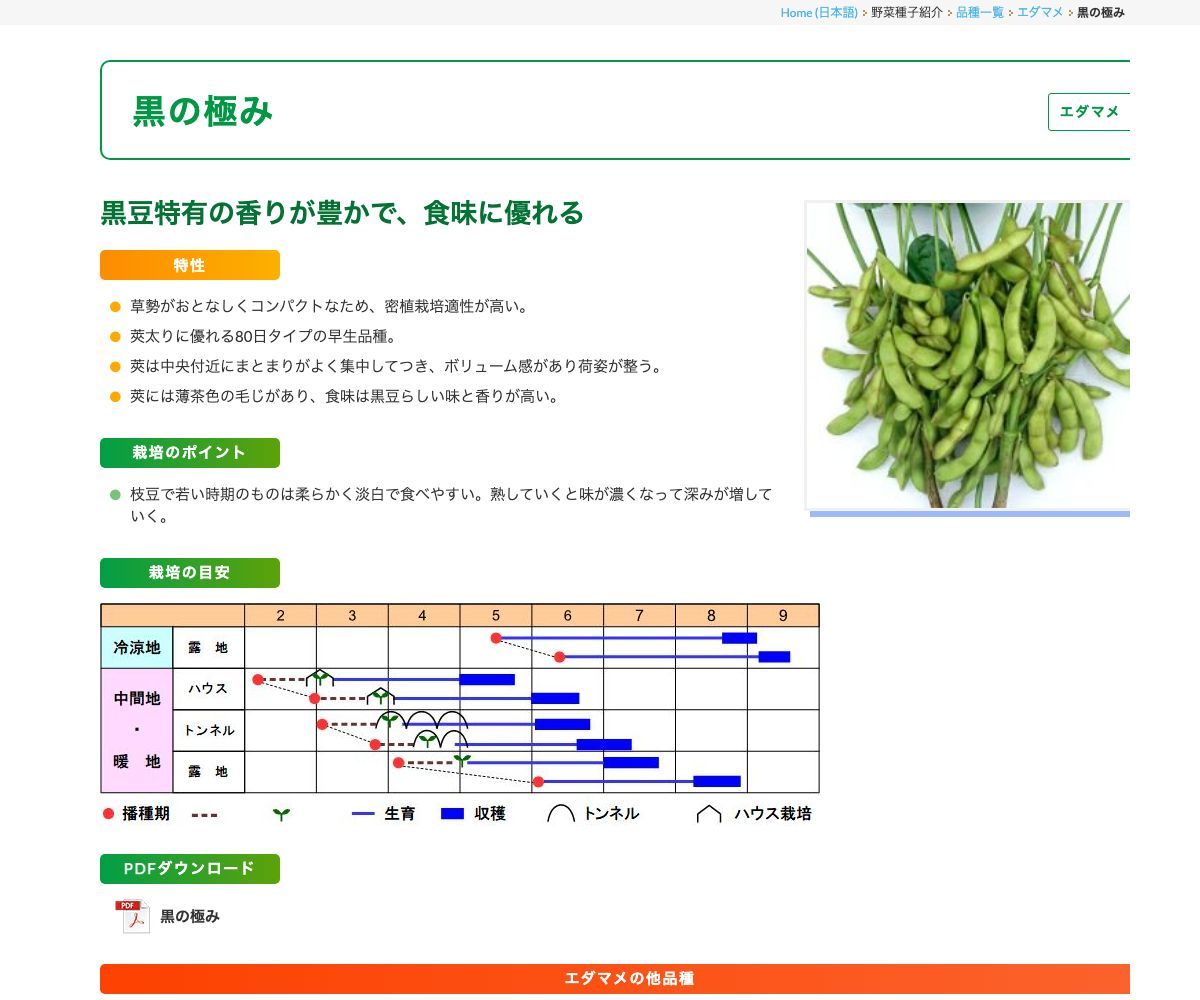Click the PDF file icon
Screen dimensions: 1200x1000
point(132,916)
